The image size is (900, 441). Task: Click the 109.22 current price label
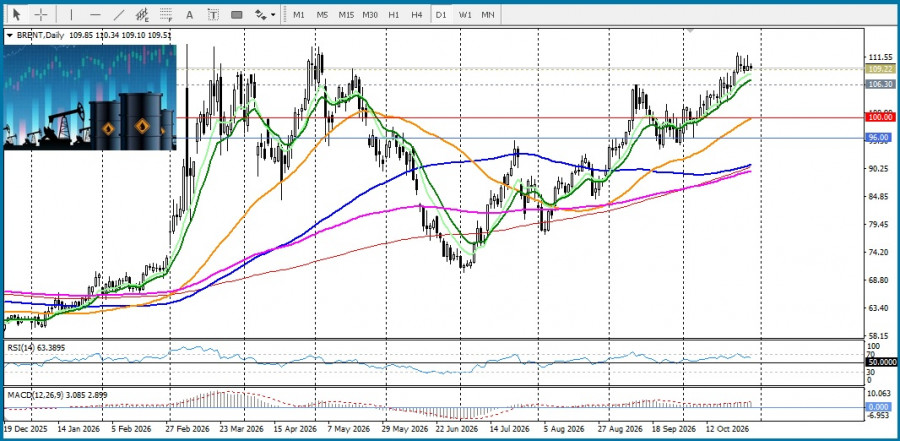(x=880, y=68)
